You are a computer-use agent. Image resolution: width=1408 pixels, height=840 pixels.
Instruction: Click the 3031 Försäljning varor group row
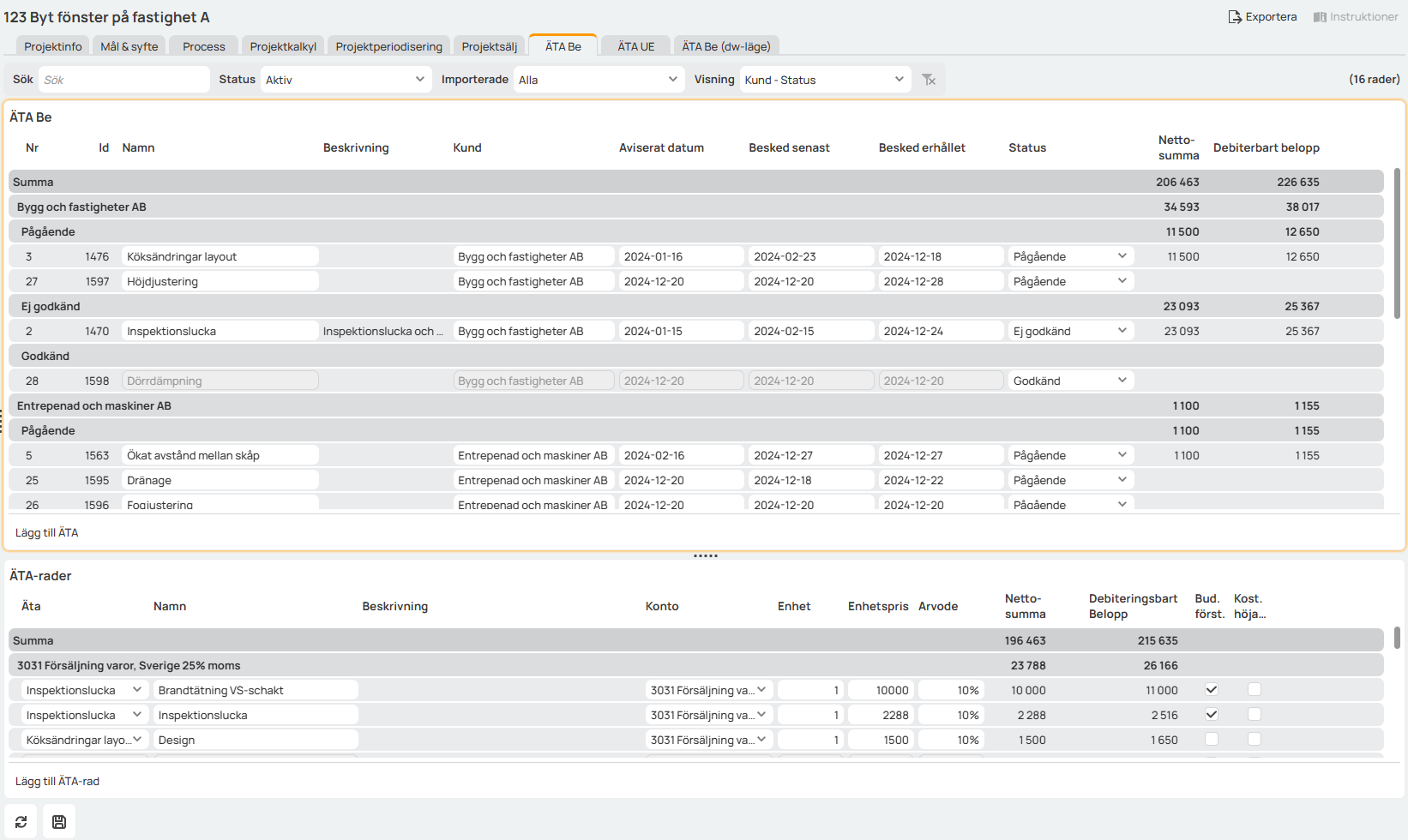[695, 665]
